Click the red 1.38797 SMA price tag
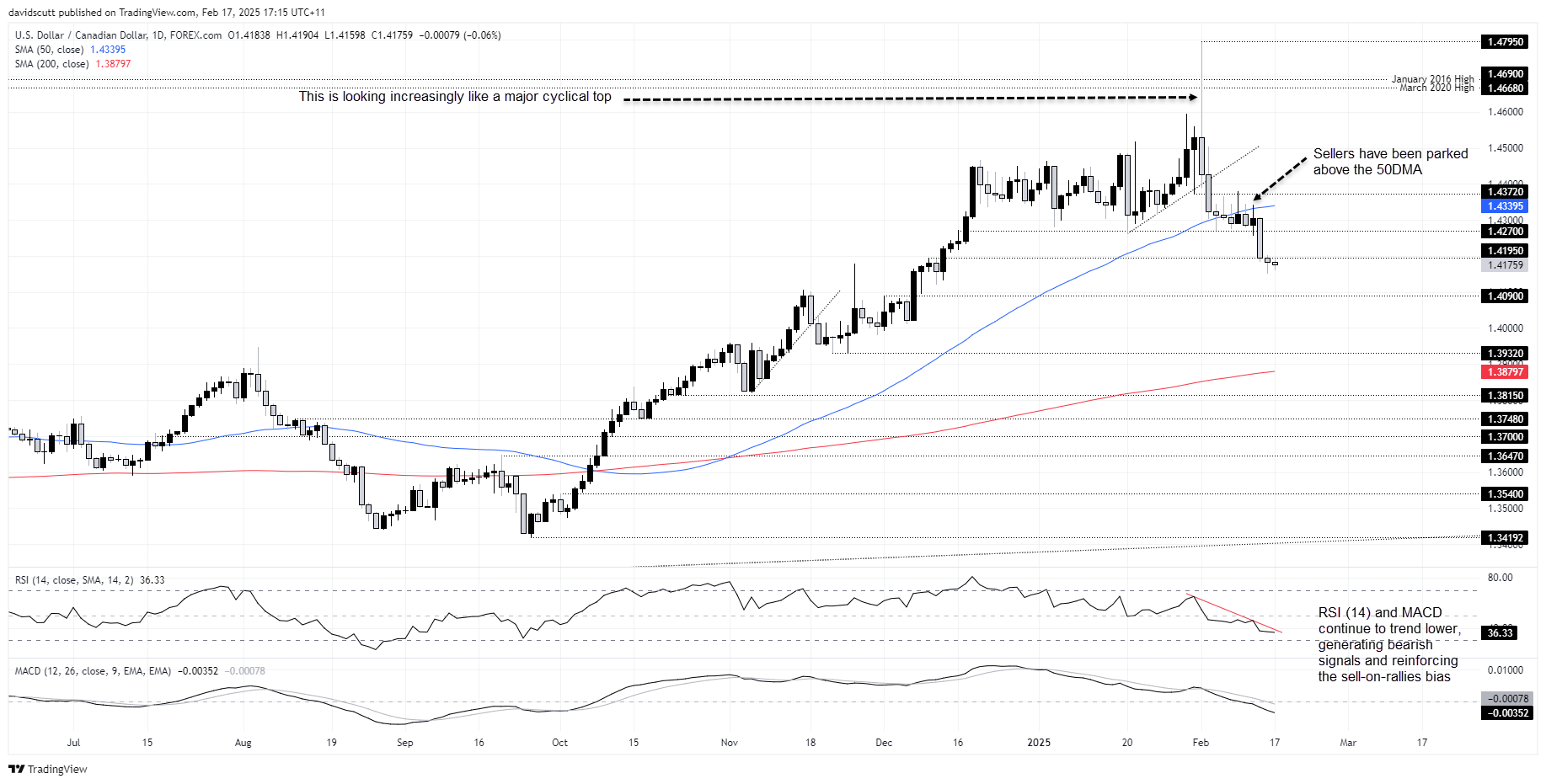 coord(1505,372)
